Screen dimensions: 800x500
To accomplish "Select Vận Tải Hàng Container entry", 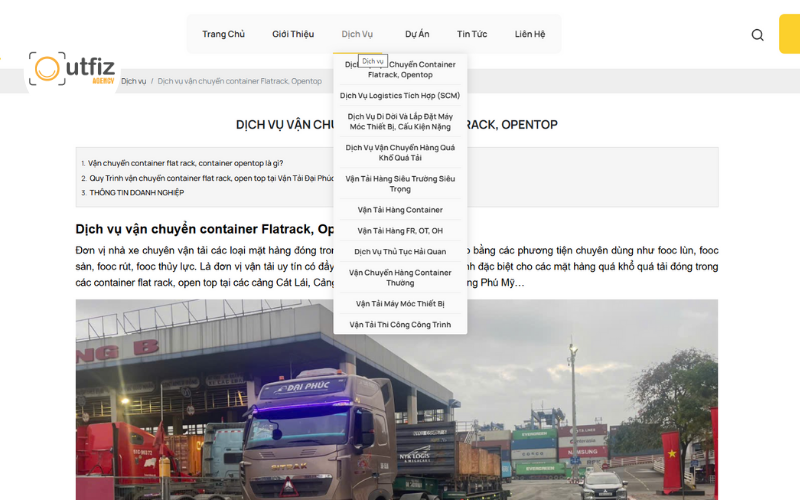I will (400, 210).
